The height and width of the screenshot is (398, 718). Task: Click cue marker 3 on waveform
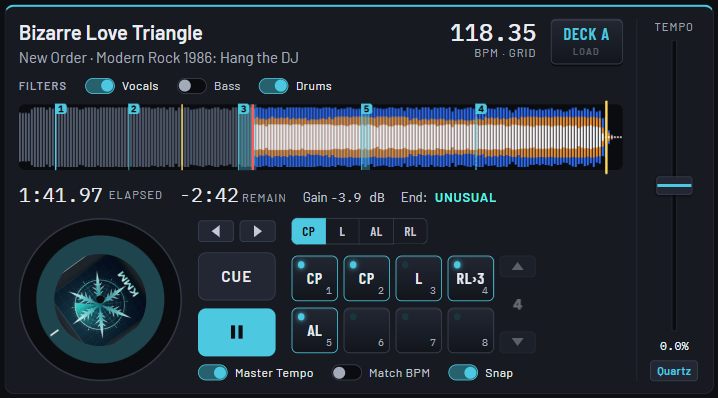tap(244, 109)
